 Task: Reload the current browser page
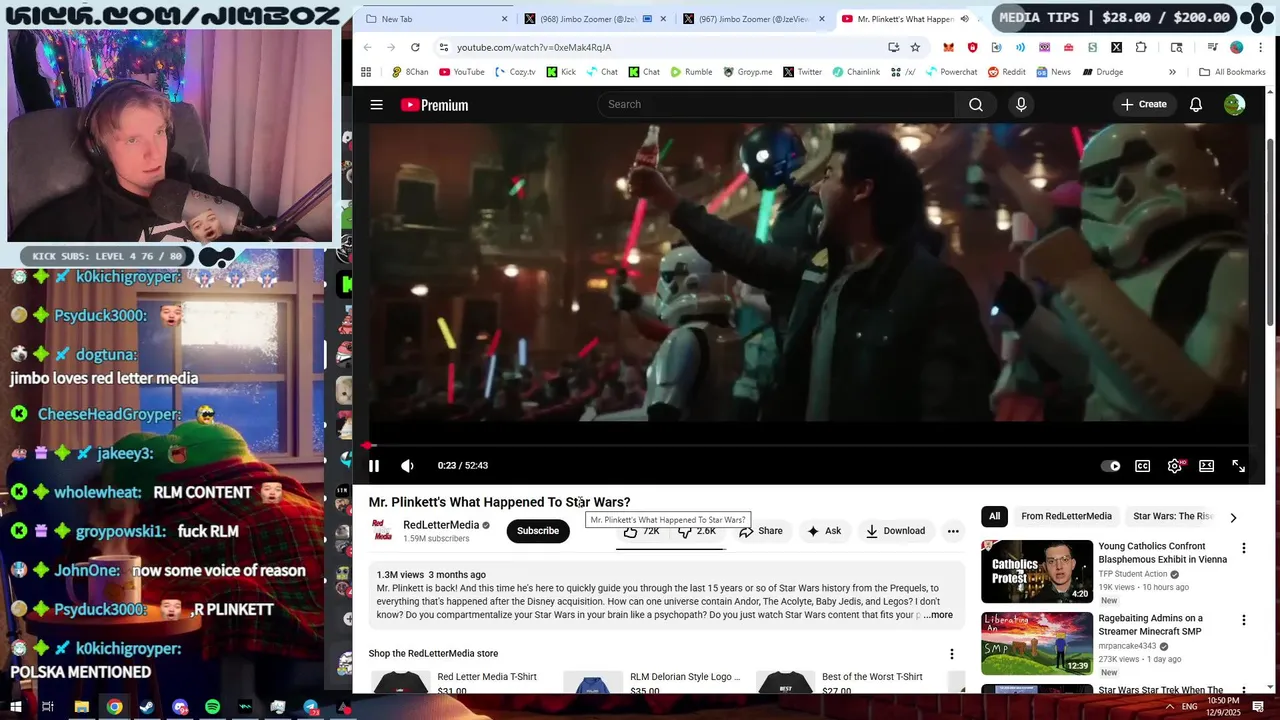click(x=415, y=47)
